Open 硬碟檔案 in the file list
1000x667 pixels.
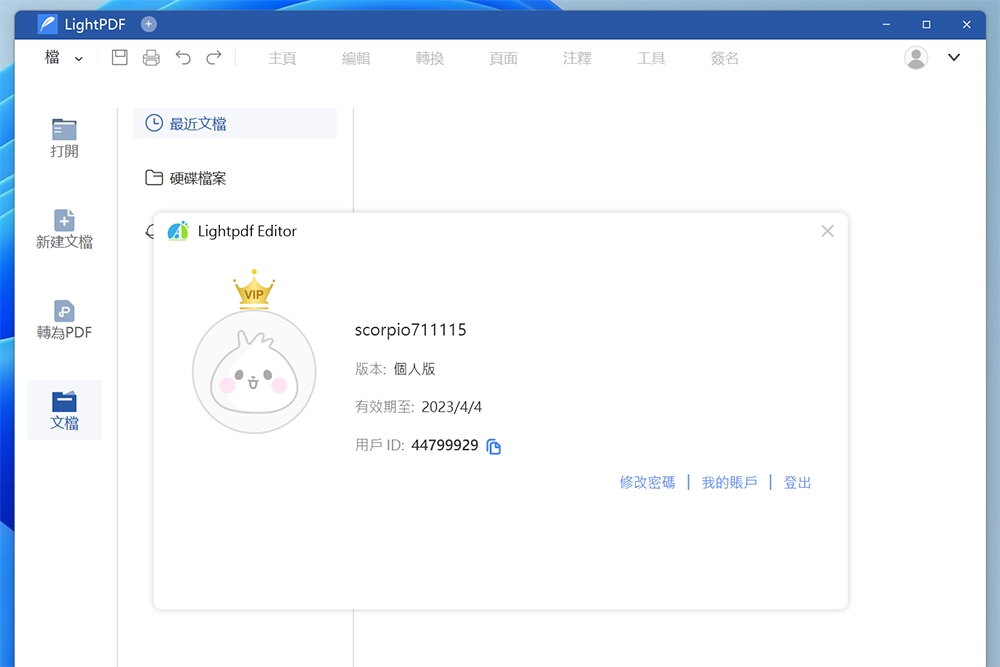199,178
